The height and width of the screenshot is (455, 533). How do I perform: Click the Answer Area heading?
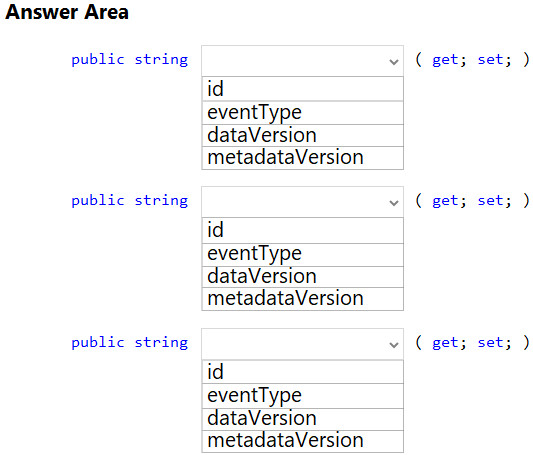tap(67, 13)
